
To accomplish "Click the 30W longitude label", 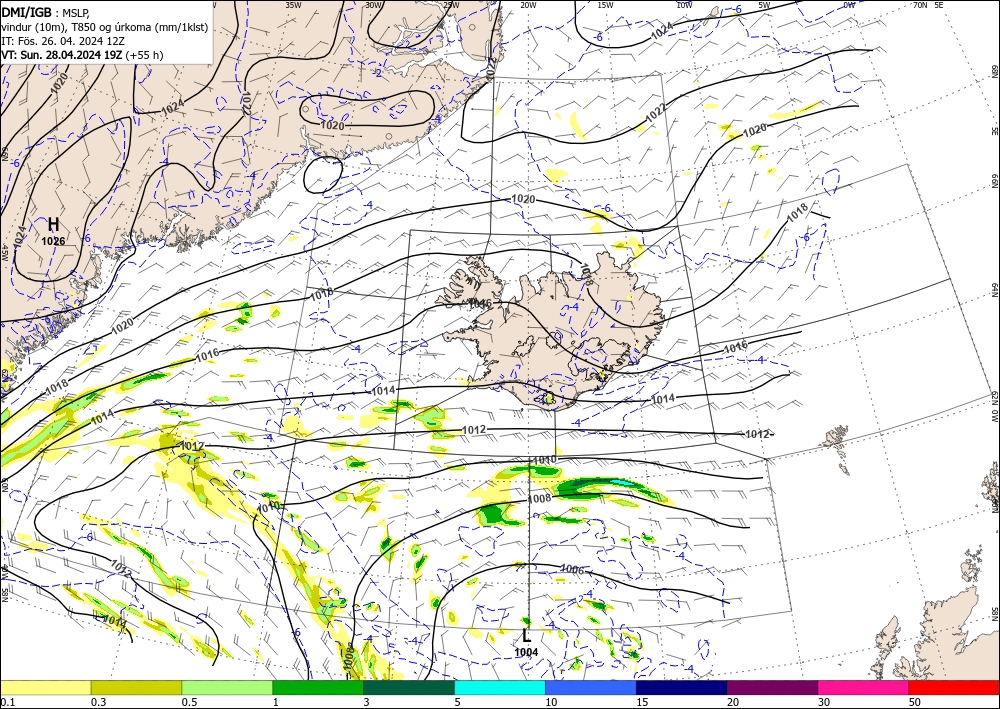I will 374,4.
